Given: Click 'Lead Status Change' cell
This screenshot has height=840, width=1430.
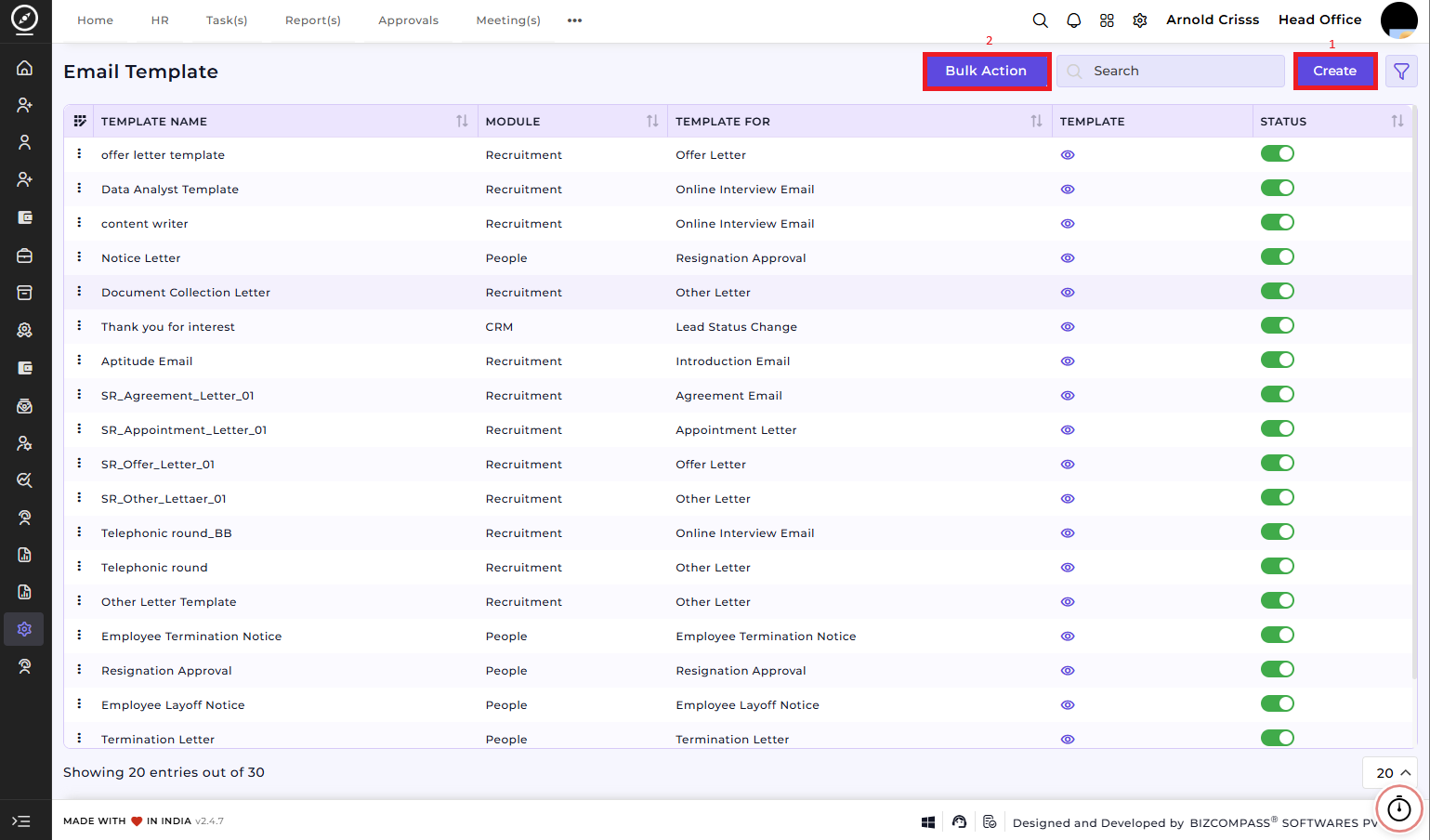Looking at the screenshot, I should [736, 327].
